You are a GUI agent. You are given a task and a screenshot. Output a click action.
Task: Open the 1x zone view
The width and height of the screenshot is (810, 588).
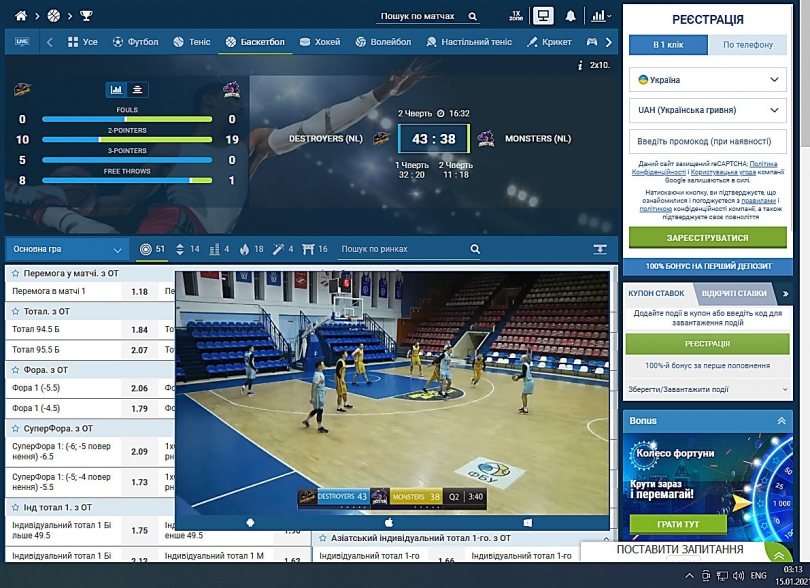click(x=516, y=16)
